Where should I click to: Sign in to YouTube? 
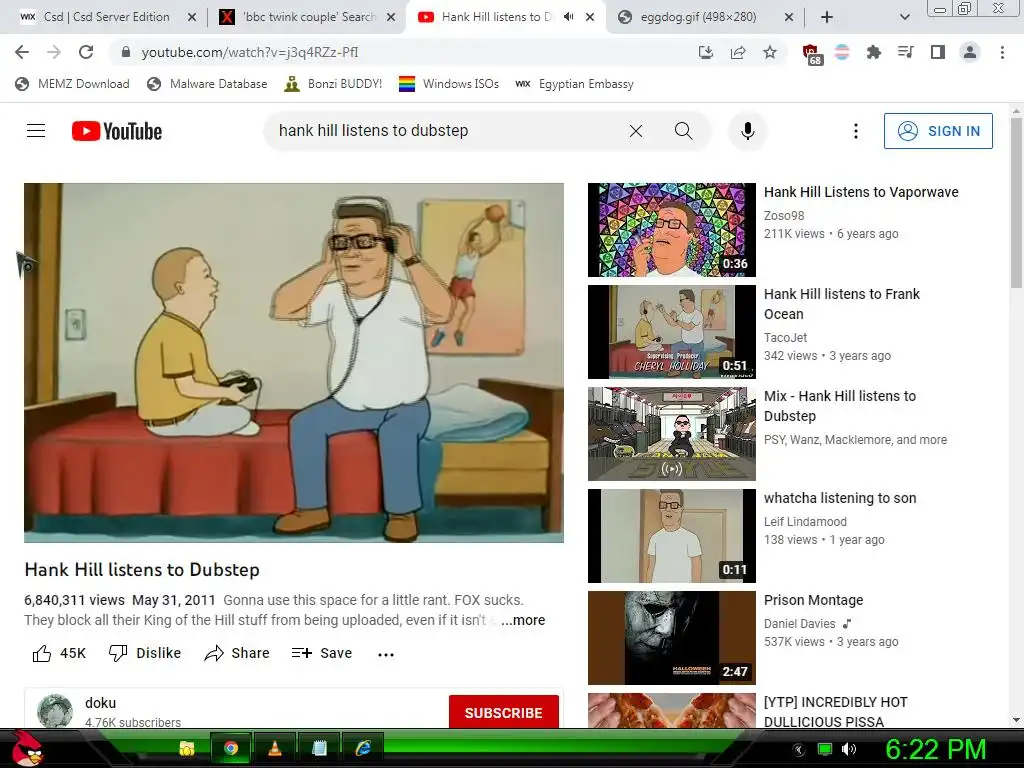point(938,131)
